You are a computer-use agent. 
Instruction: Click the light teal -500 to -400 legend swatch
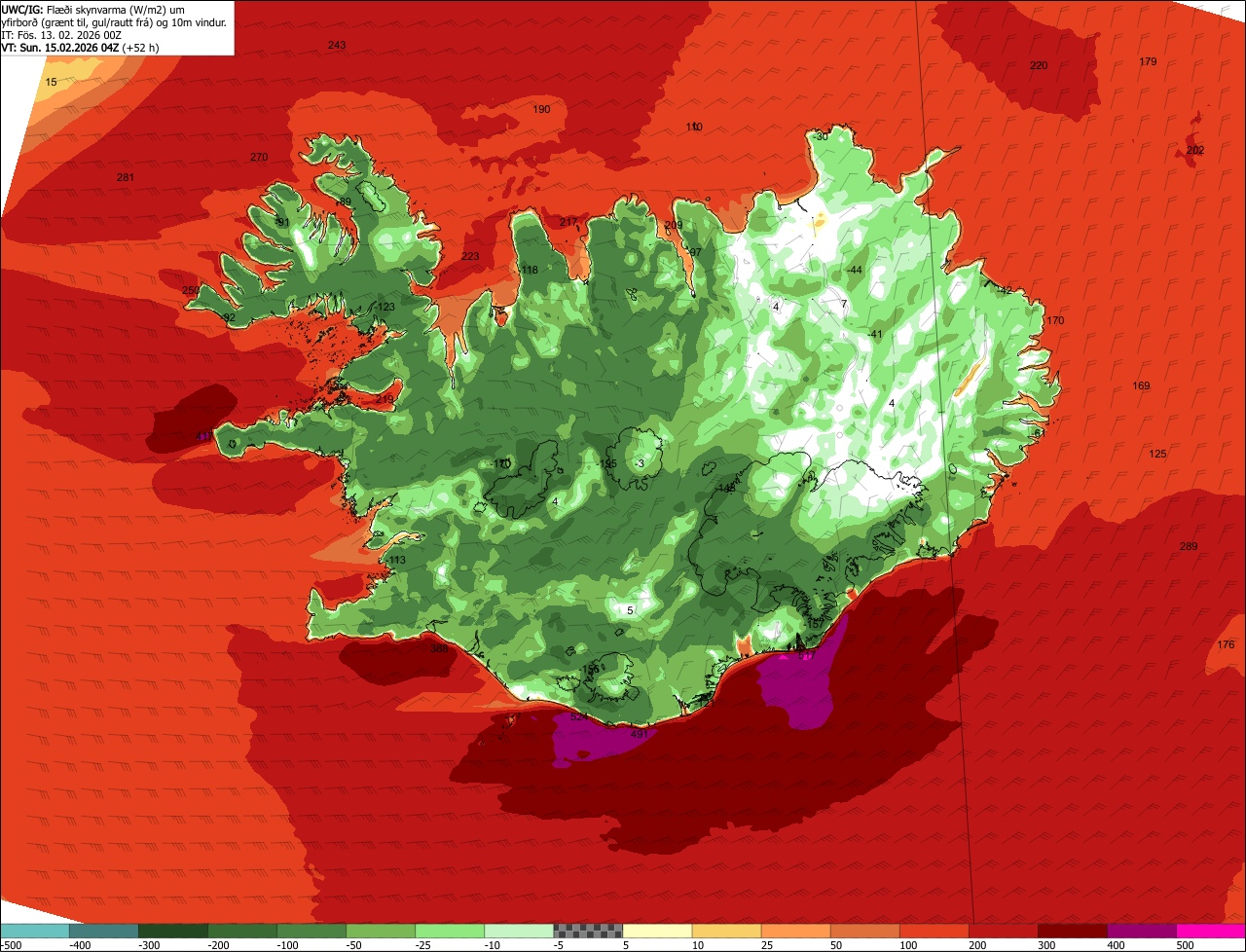(x=34, y=931)
